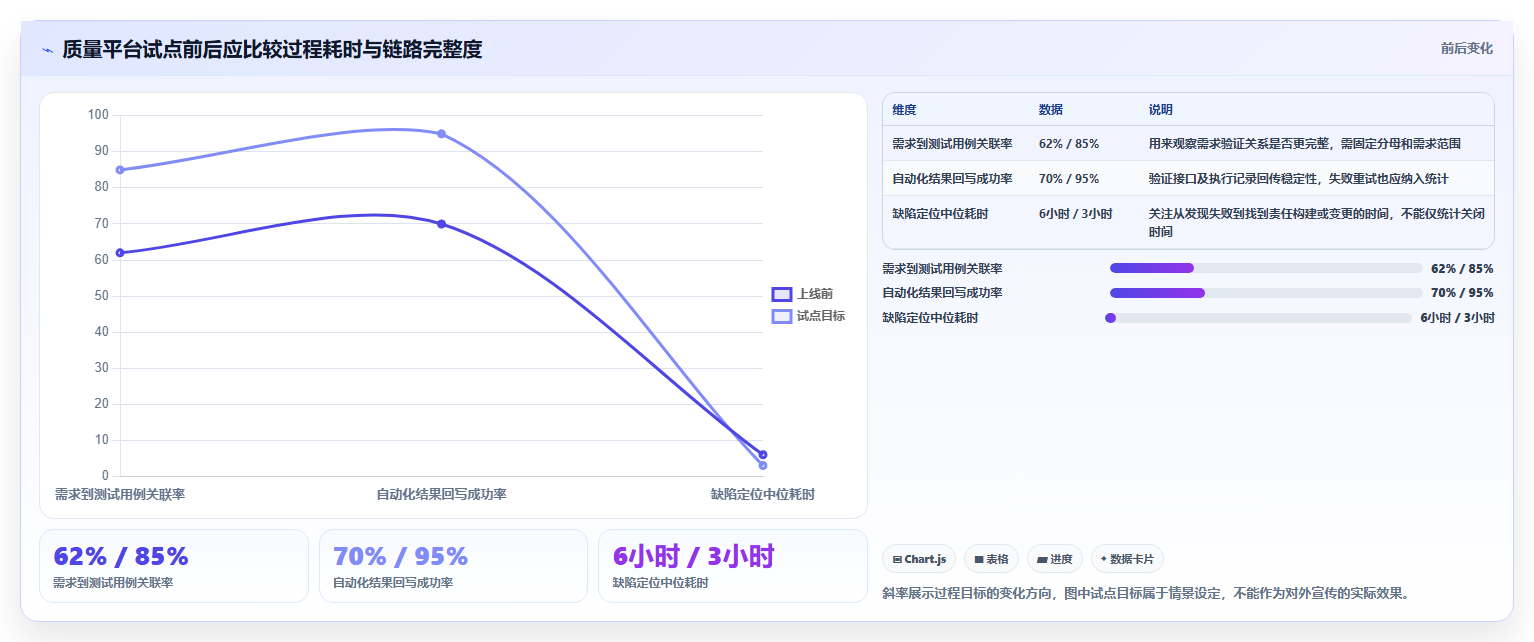1534x642 pixels.
Task: Click the table cell 62% / 85%
Action: 1069,144
